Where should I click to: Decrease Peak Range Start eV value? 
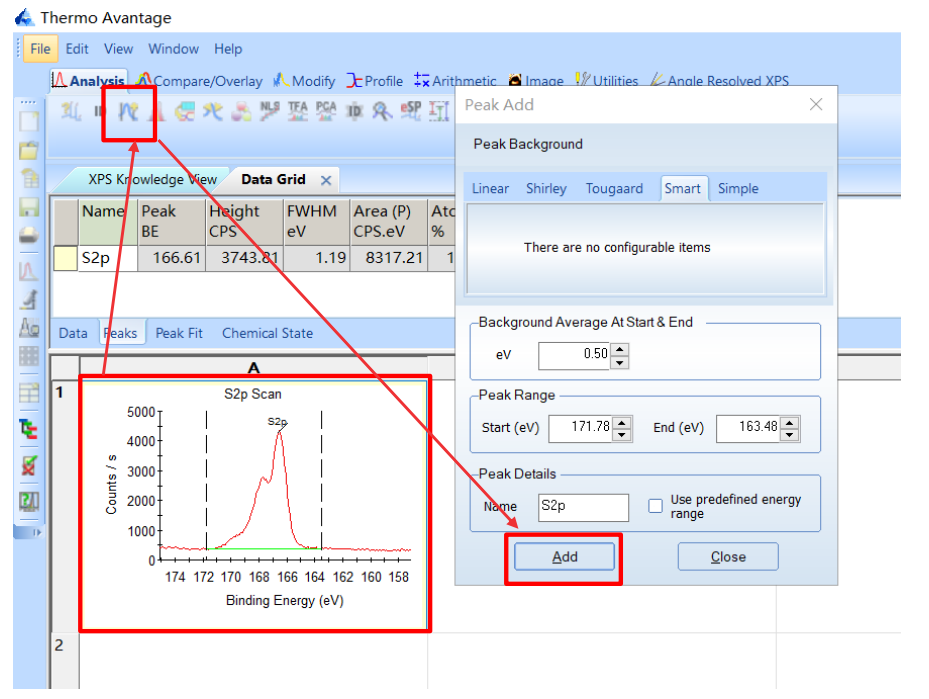(622, 434)
